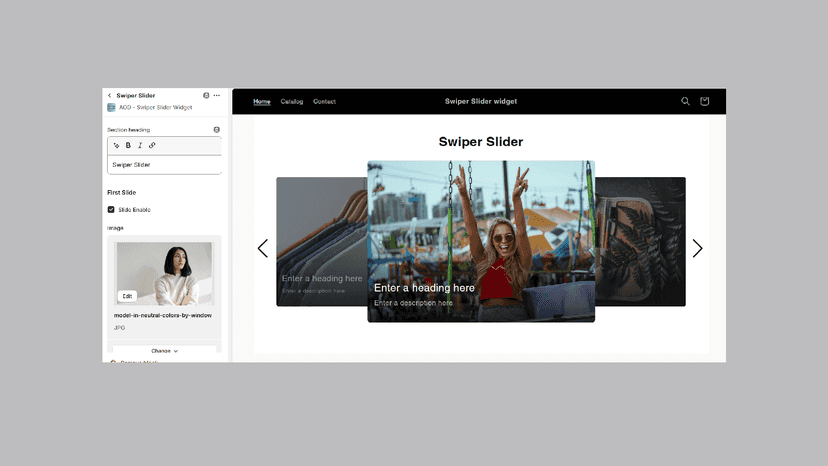Click the dynamic source icon beside Section heading
This screenshot has width=828, height=466.
pos(217,129)
